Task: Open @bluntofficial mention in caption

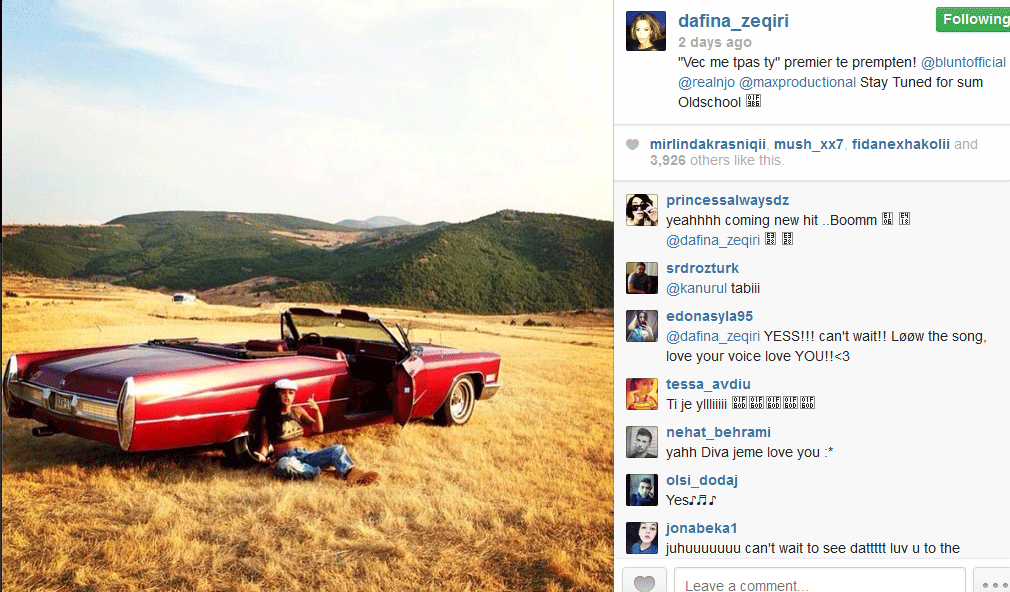Action: coord(963,62)
